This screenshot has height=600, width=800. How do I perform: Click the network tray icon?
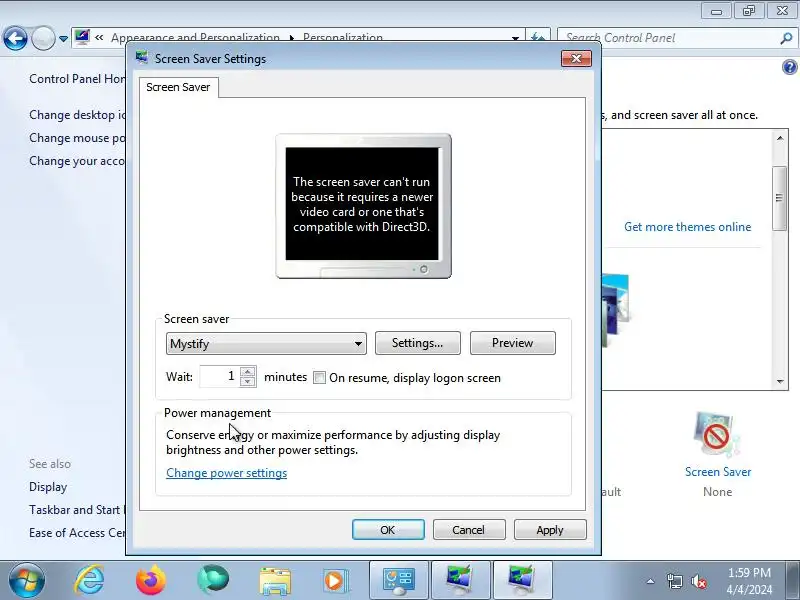tap(674, 581)
